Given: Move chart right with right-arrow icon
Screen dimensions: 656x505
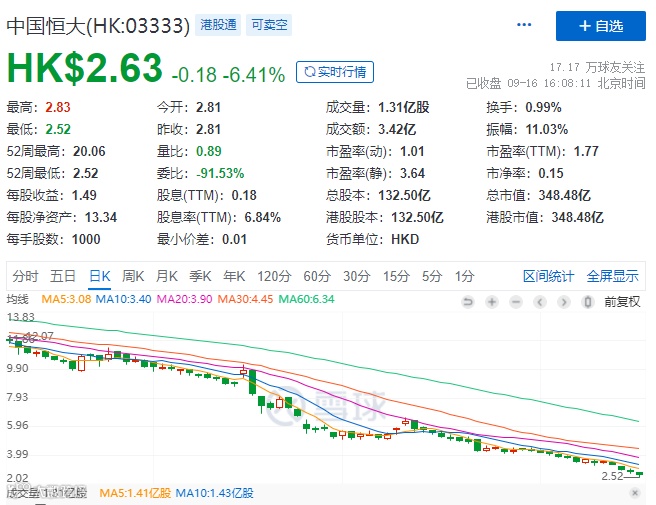Looking at the screenshot, I should pos(564,302).
